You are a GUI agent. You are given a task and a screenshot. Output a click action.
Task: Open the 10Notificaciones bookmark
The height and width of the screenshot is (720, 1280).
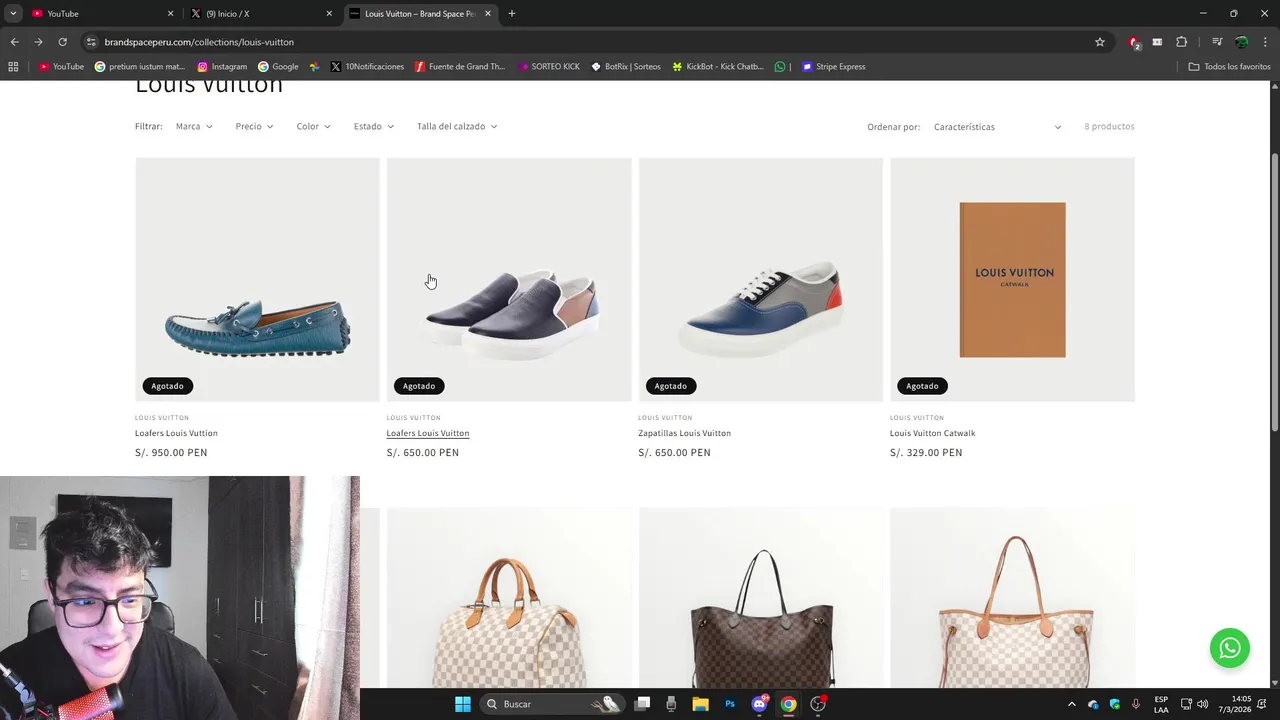[x=367, y=67]
